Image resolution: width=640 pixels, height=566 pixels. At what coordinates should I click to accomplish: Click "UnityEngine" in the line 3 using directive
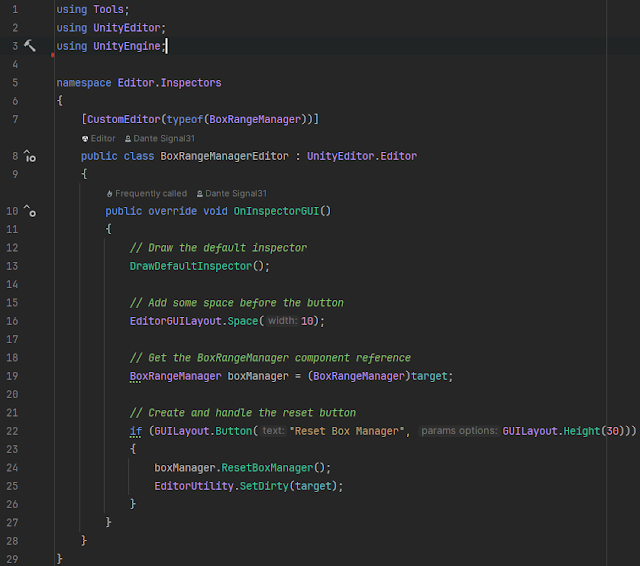coord(127,46)
